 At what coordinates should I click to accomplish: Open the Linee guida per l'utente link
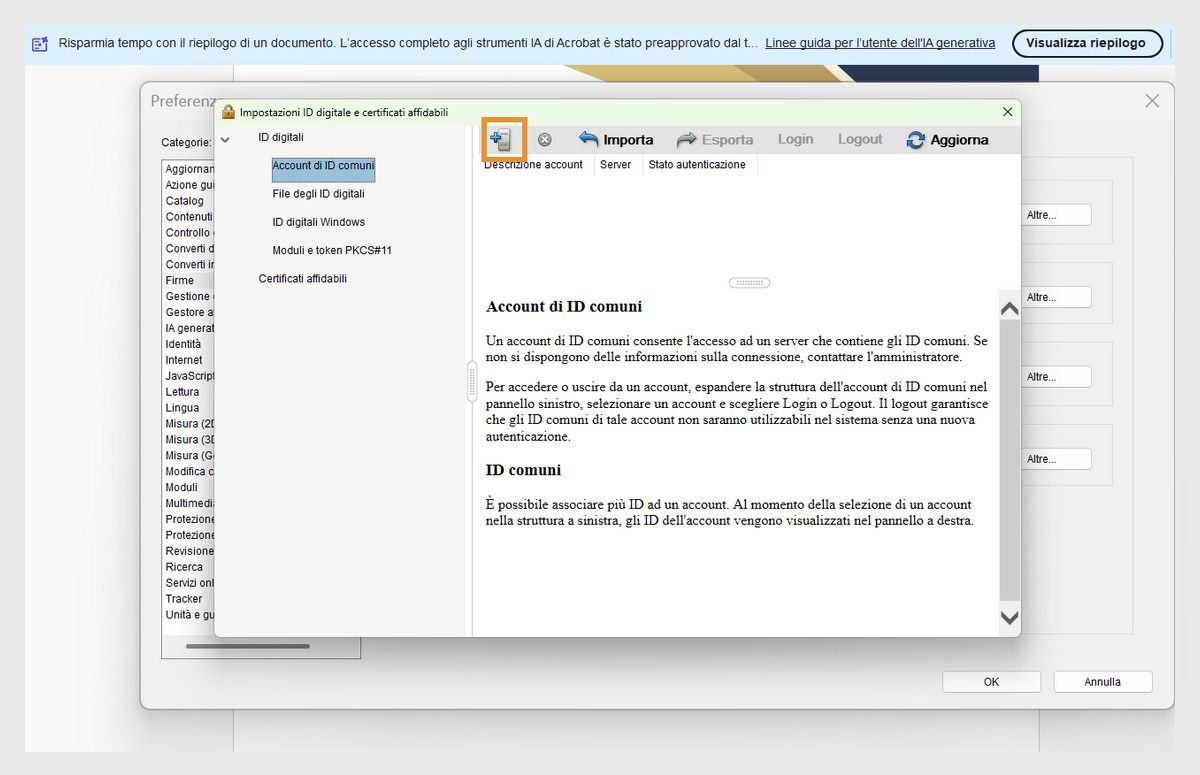880,42
